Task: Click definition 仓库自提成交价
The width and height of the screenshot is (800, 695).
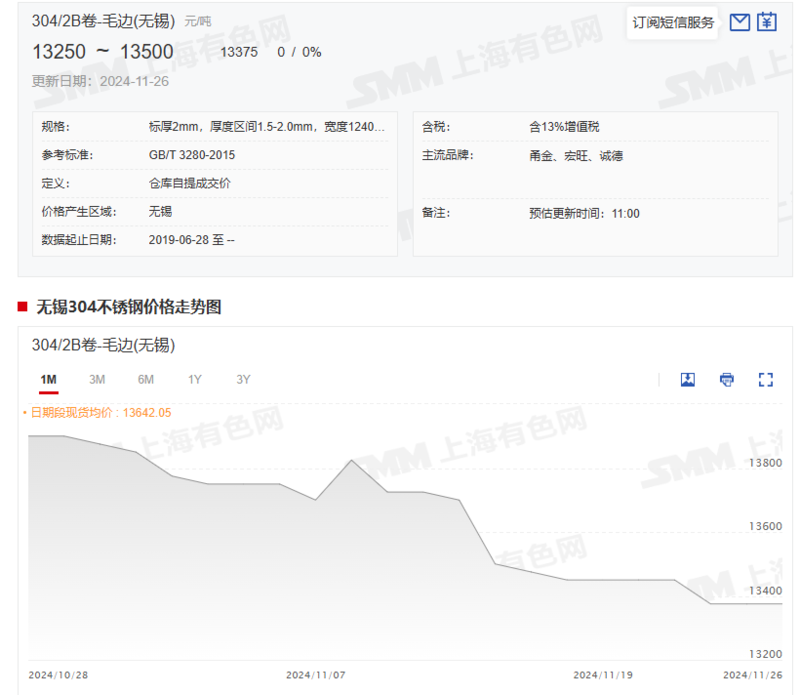Action: (189, 183)
